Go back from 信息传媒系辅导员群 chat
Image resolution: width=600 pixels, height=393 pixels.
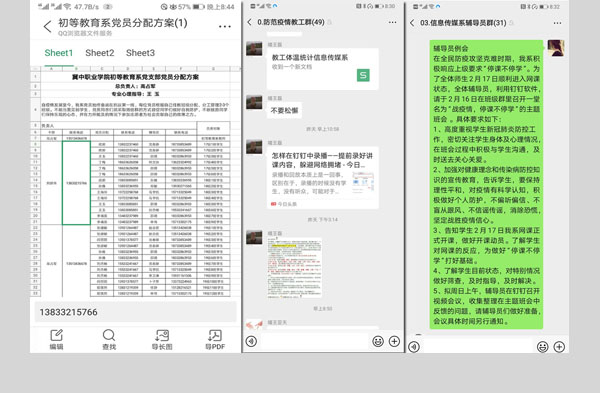coord(412,23)
